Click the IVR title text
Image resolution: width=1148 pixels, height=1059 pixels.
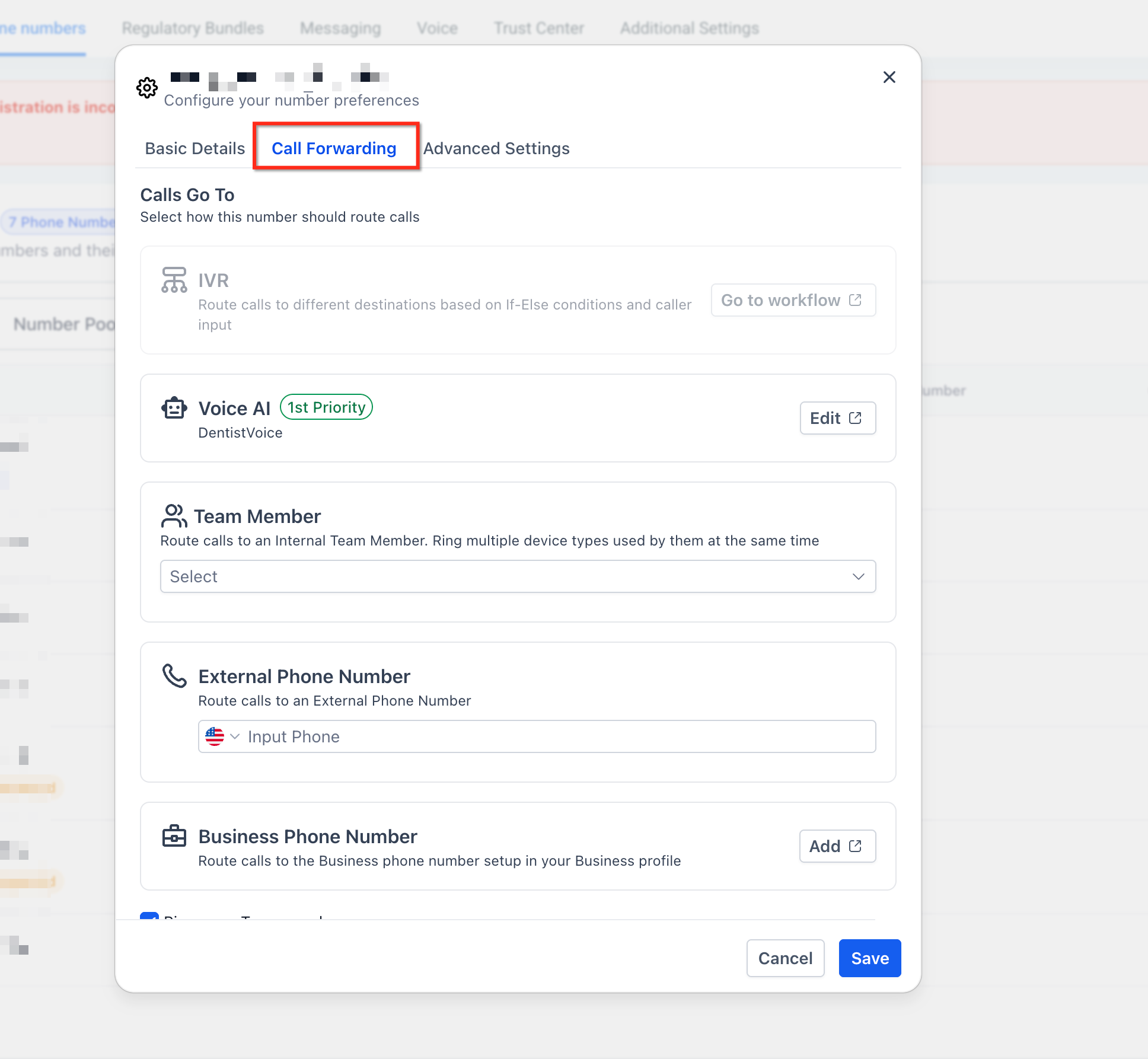pyautogui.click(x=213, y=280)
